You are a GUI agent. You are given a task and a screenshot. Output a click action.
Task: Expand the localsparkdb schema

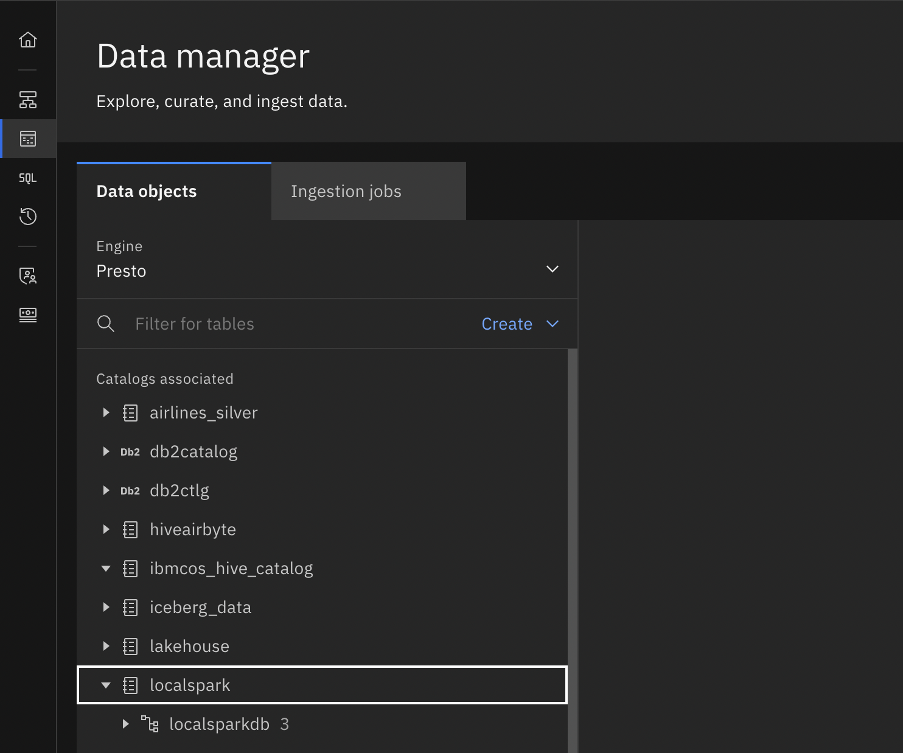click(125, 723)
